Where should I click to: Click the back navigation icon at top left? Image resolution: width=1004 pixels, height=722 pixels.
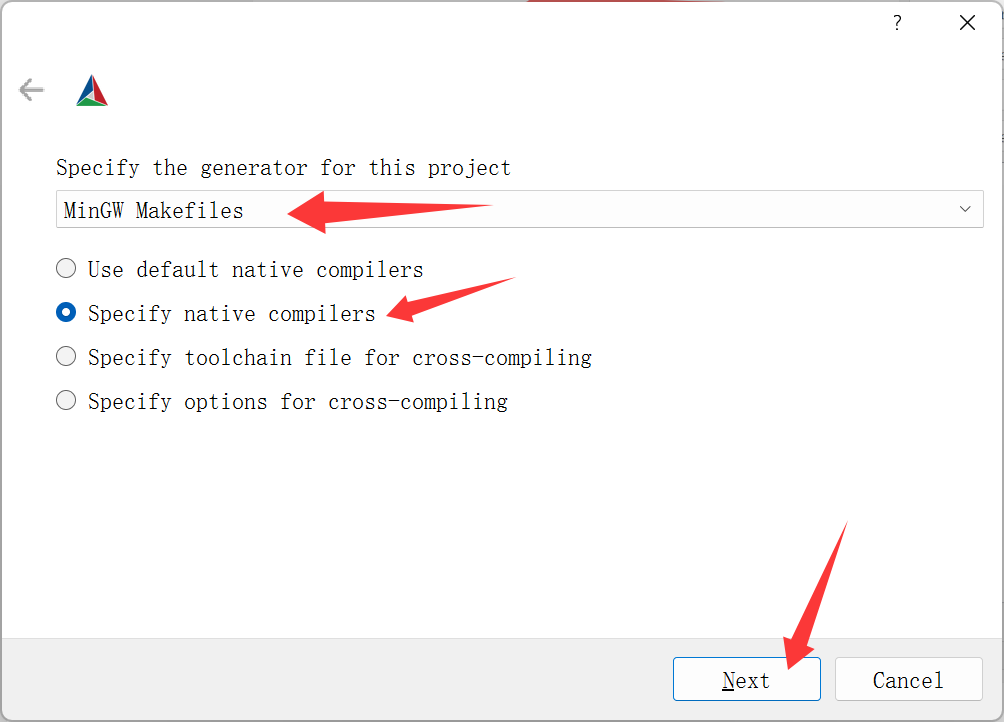(x=31, y=89)
